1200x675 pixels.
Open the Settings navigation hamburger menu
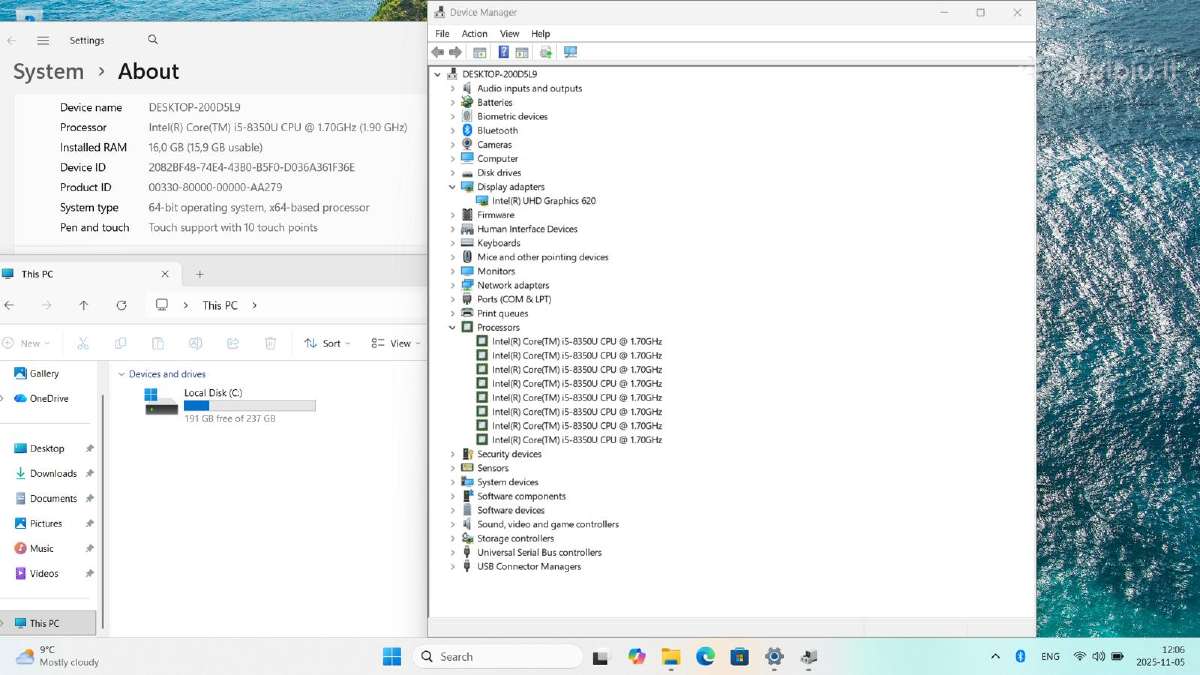(43, 41)
